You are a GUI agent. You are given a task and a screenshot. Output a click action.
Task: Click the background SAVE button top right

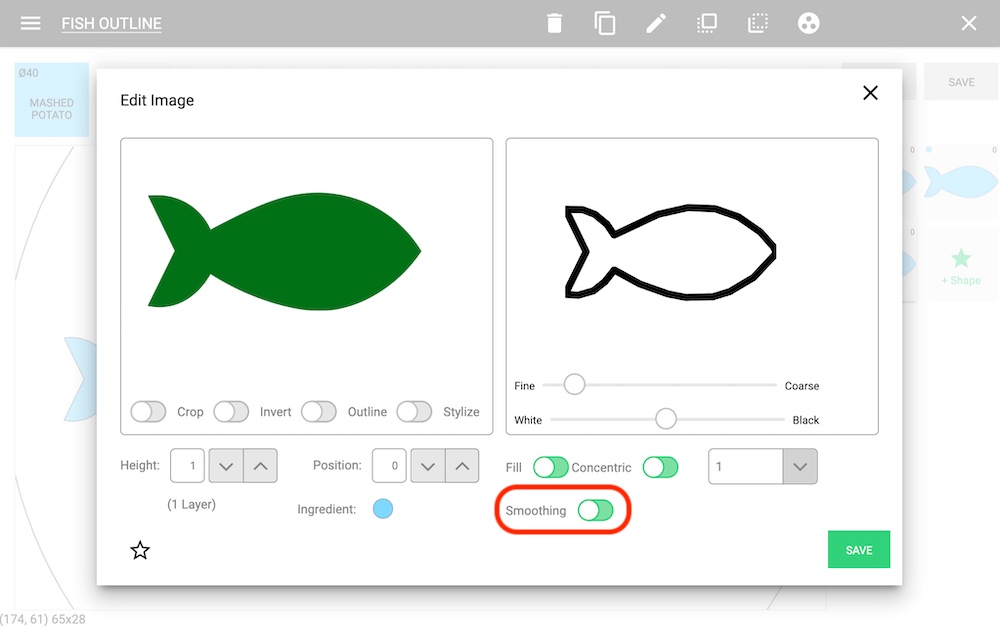point(961,82)
